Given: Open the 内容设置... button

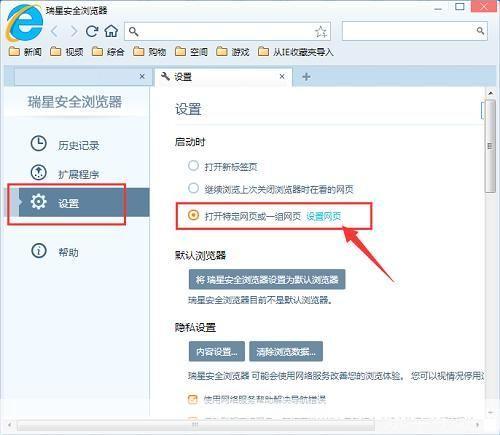Looking at the screenshot, I should (217, 351).
